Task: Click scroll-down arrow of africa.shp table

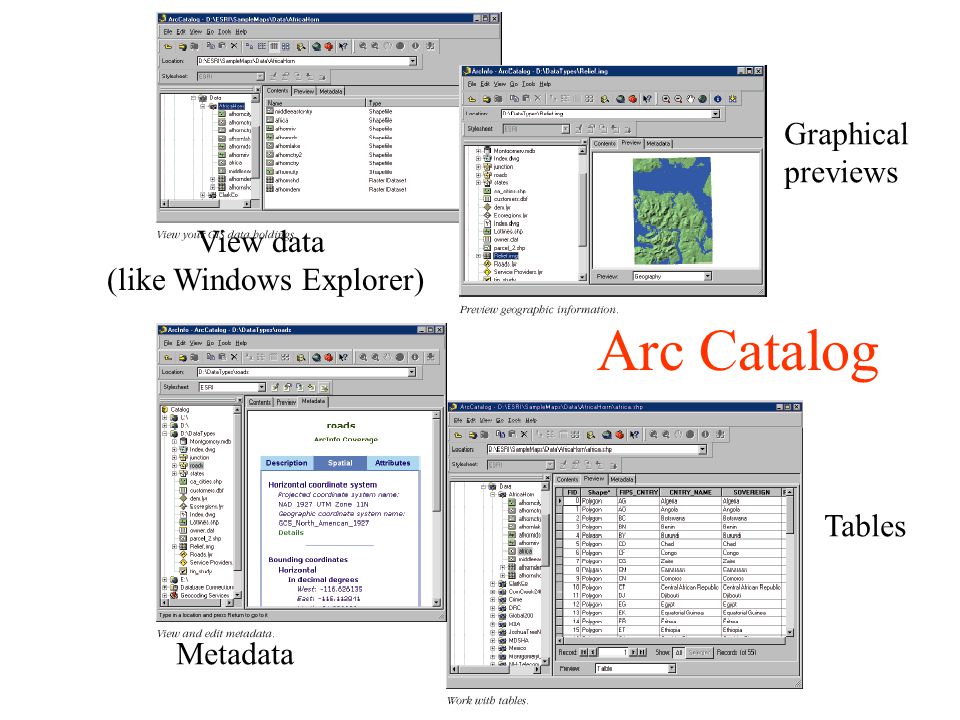Action: pos(790,632)
